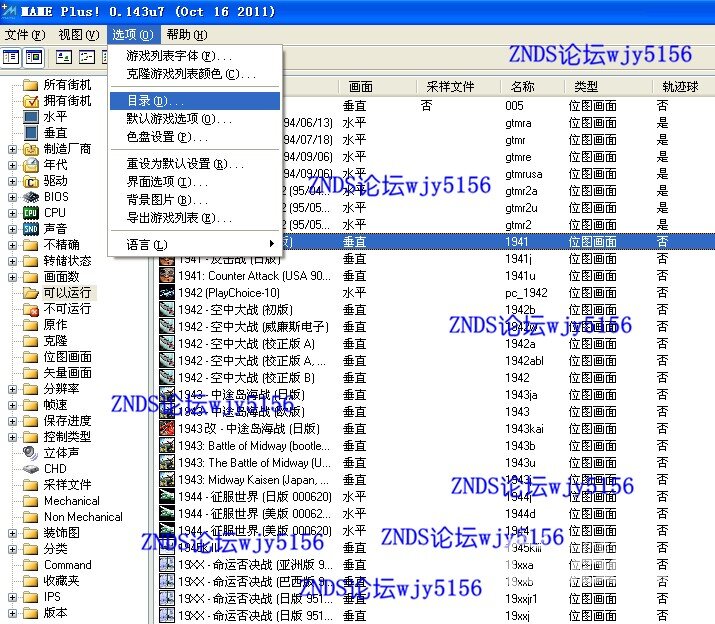
Task: Click the 立体声 speaker icon
Action: 31,453
